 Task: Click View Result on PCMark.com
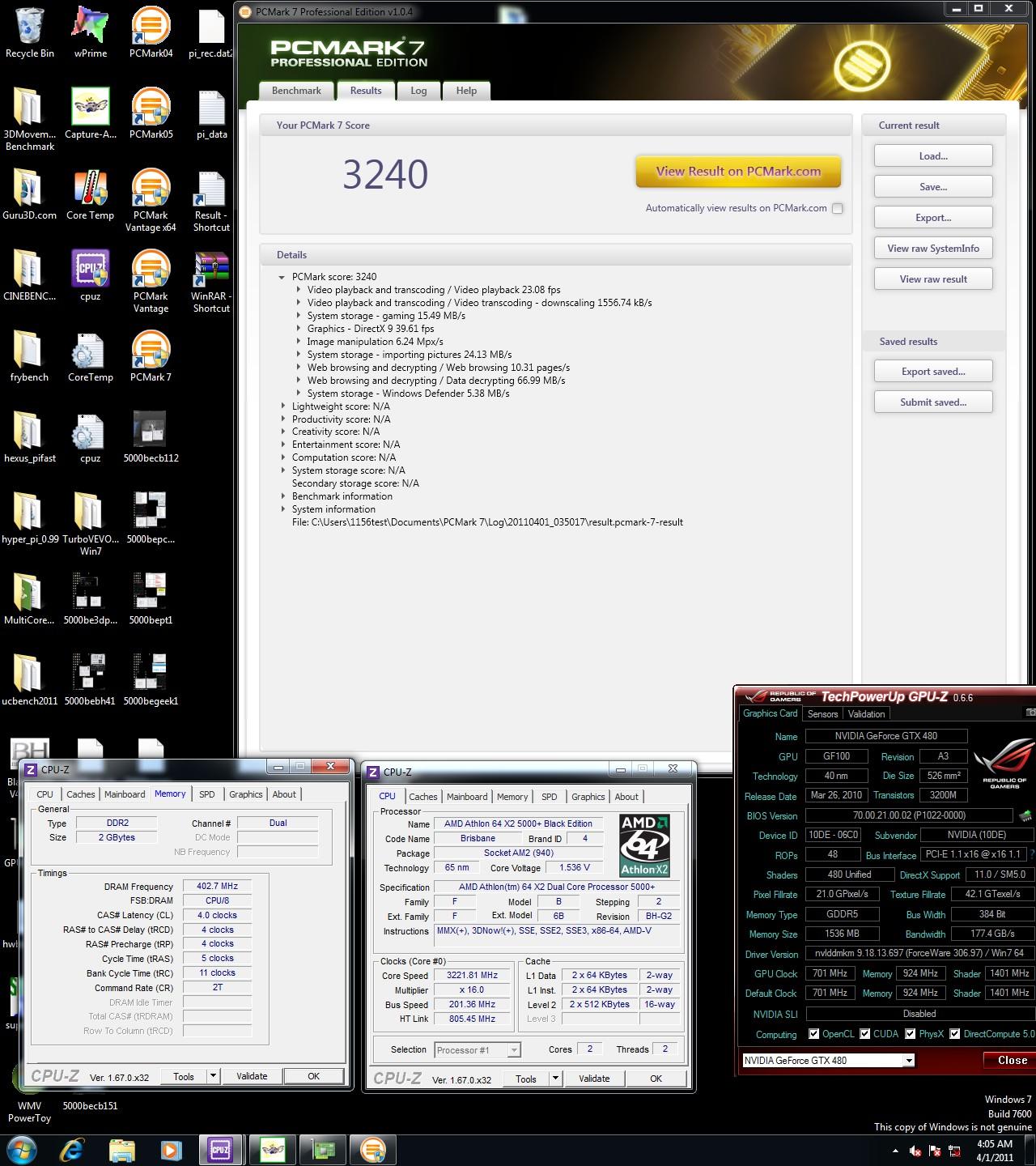click(x=738, y=172)
